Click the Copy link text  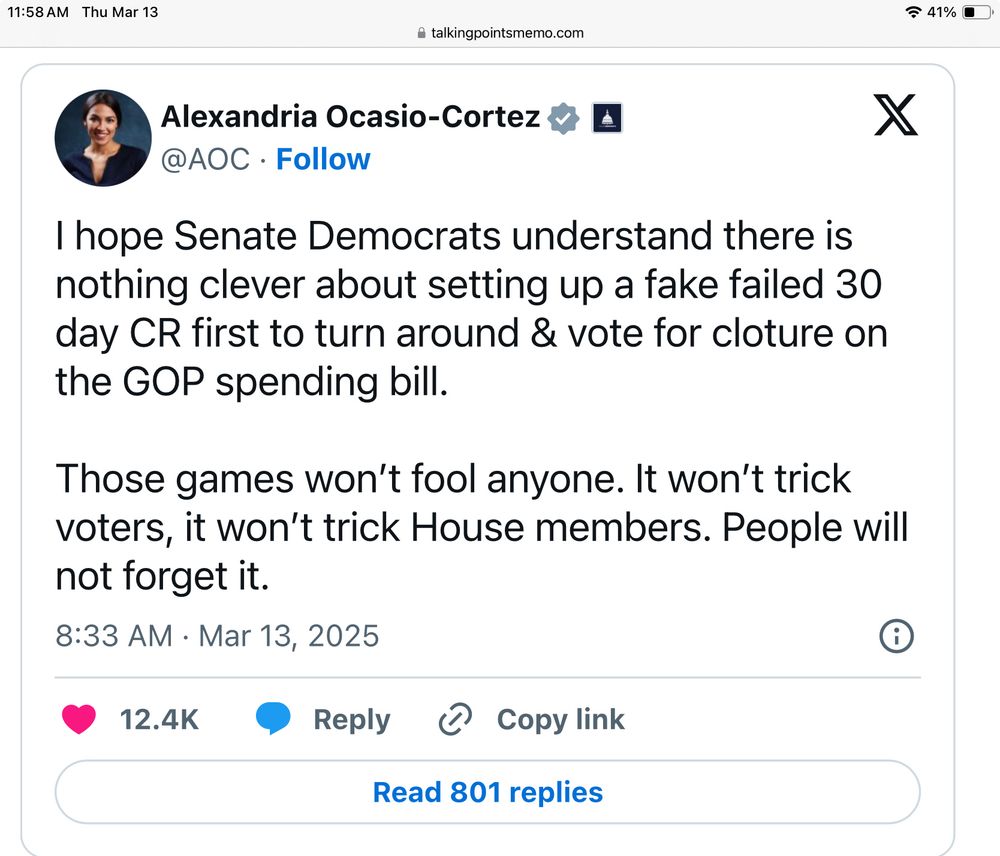[560, 719]
